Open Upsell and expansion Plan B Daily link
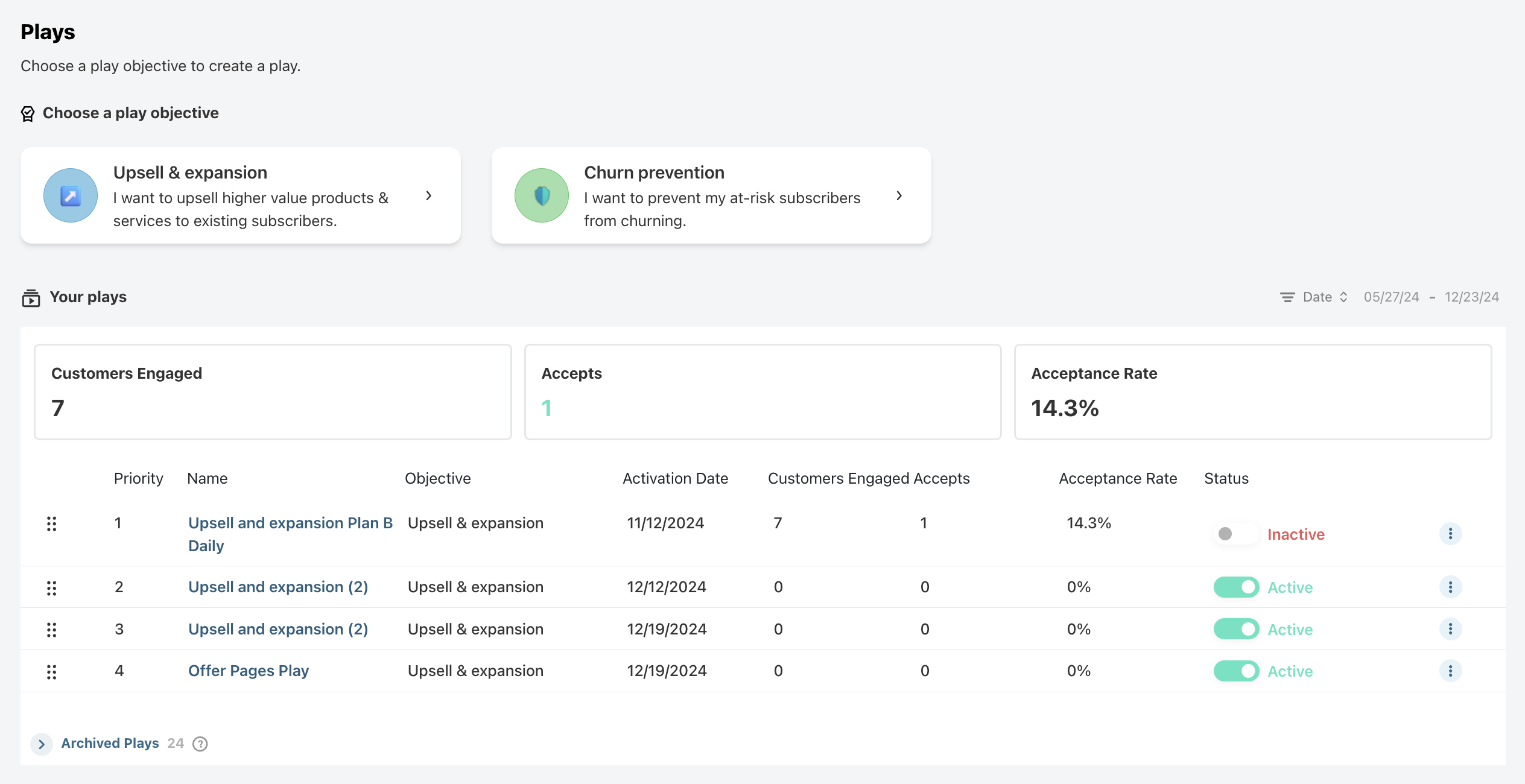The width and height of the screenshot is (1525, 784). click(x=291, y=534)
